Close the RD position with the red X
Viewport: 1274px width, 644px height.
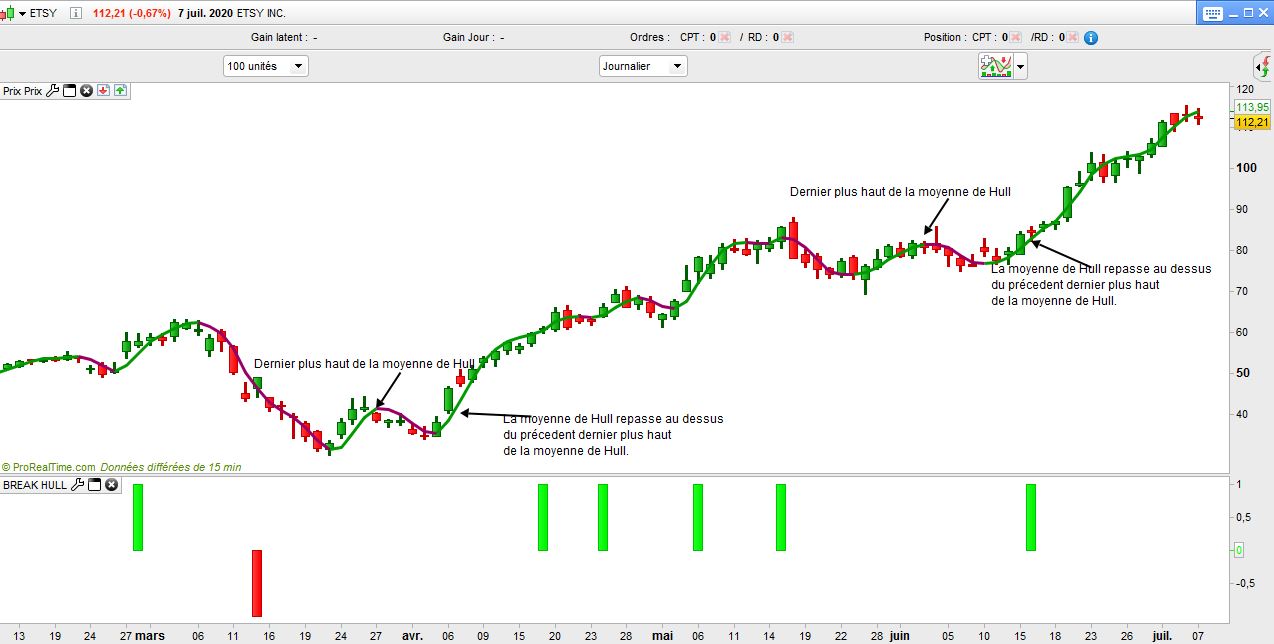coord(1072,38)
